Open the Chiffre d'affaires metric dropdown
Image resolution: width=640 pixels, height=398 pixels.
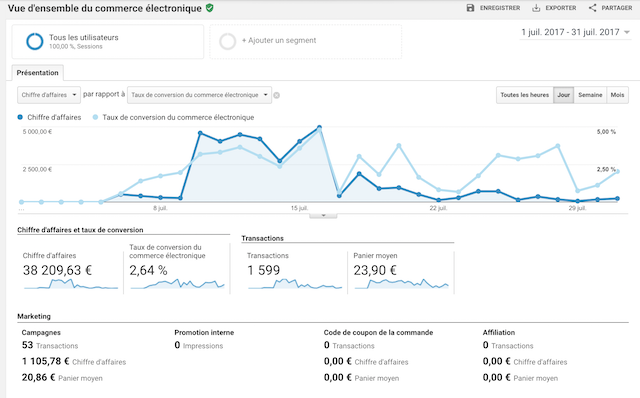[x=49, y=95]
